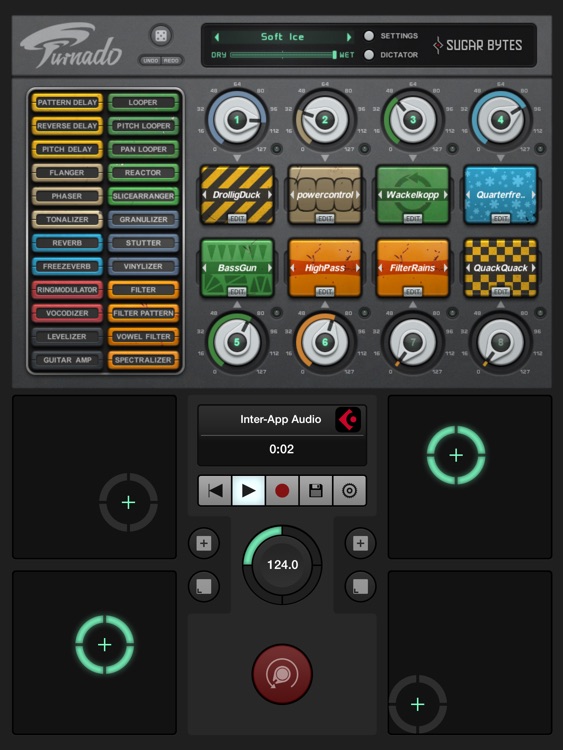Click EDIT on powercontrol slot
The width and height of the screenshot is (563, 750).
(325, 219)
